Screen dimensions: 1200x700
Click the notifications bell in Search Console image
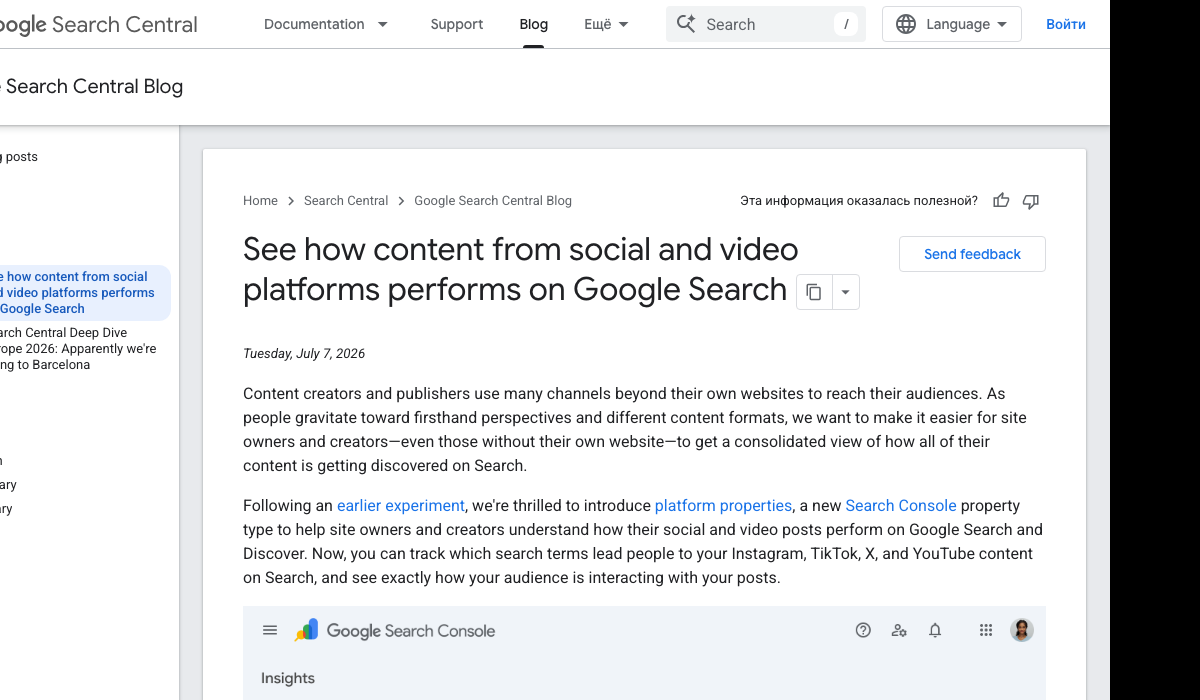tap(935, 630)
